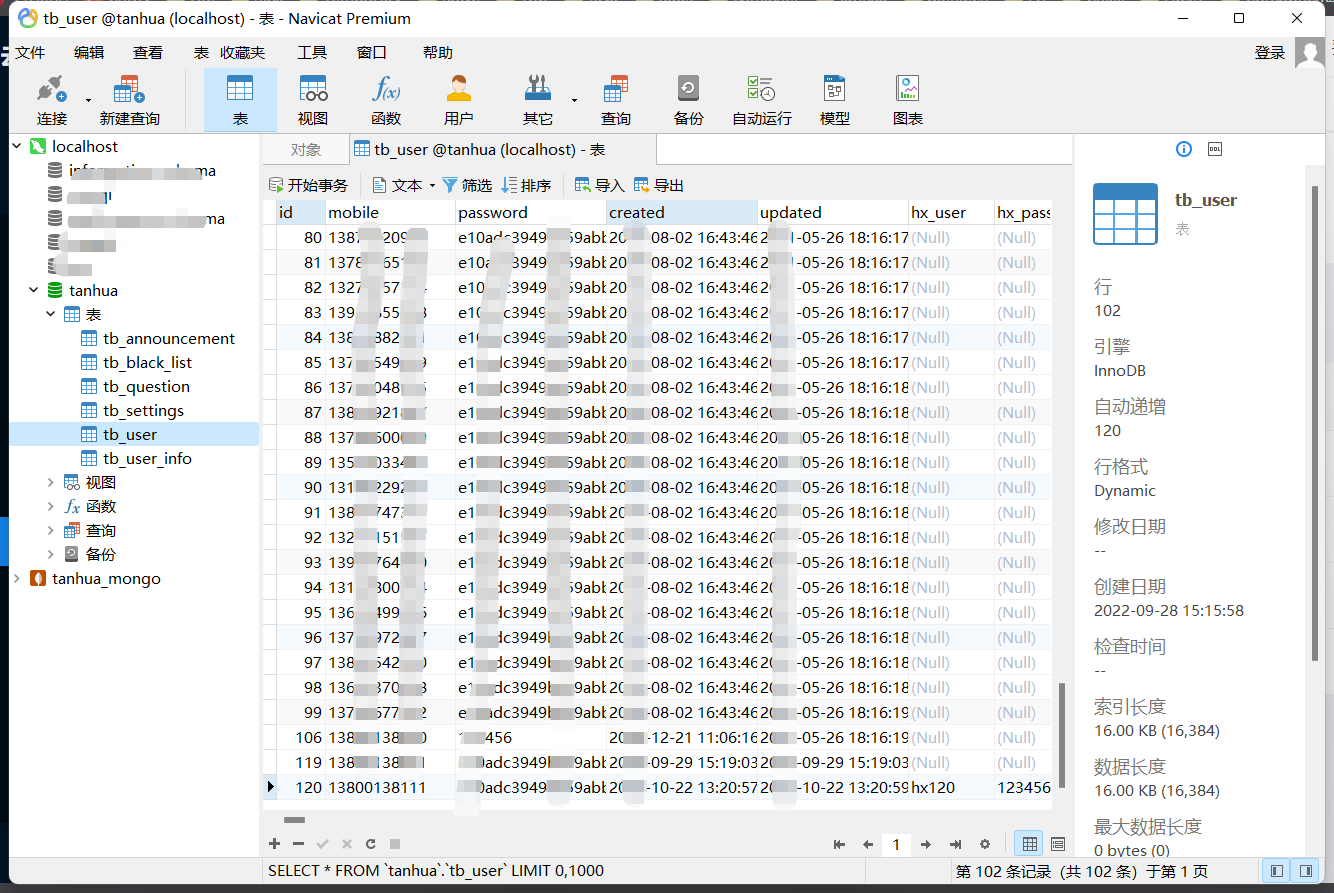Open the 模型 (Model) toolbar icon
1334x893 pixels.
(x=834, y=101)
